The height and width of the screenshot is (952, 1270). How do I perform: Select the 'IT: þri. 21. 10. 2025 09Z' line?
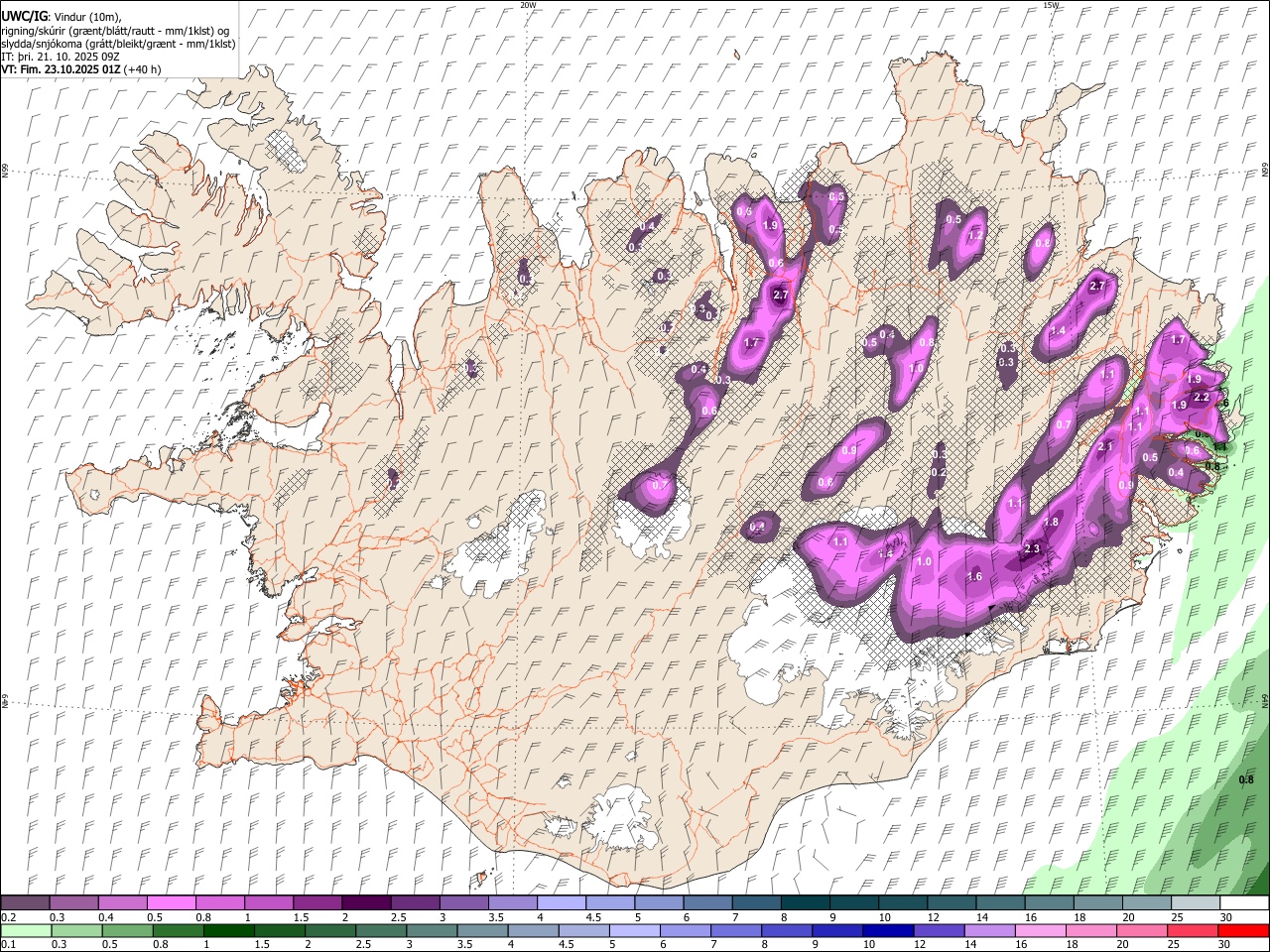coord(61,57)
